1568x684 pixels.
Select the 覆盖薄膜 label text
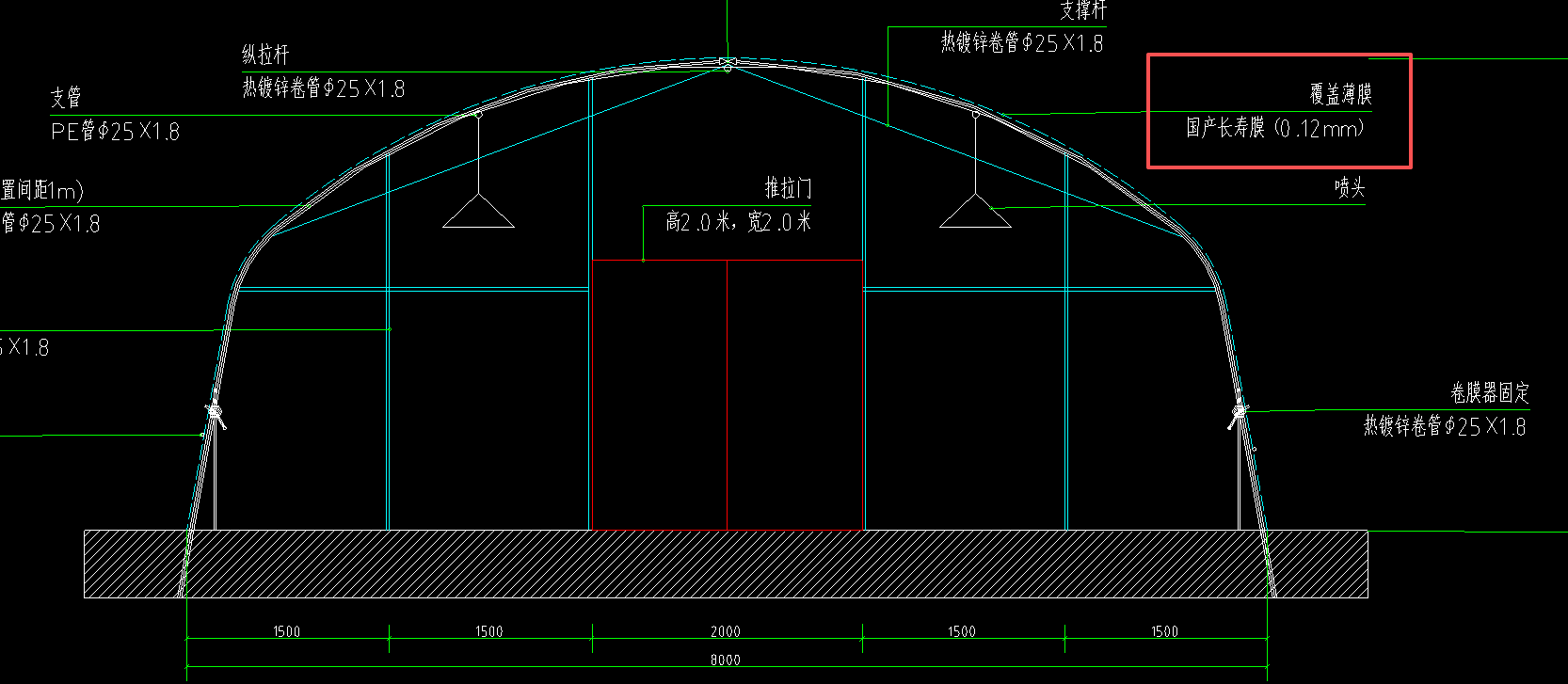(x=1340, y=94)
